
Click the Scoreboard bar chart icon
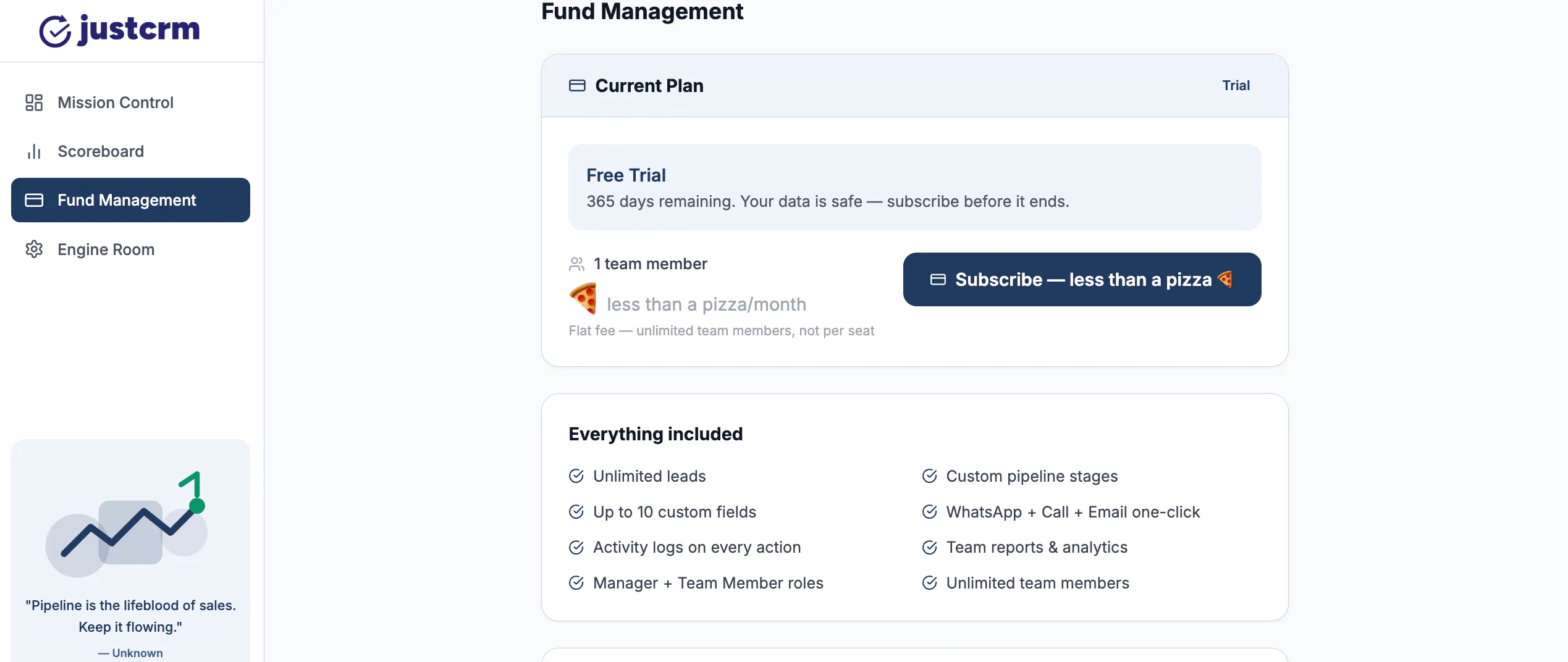(34, 151)
